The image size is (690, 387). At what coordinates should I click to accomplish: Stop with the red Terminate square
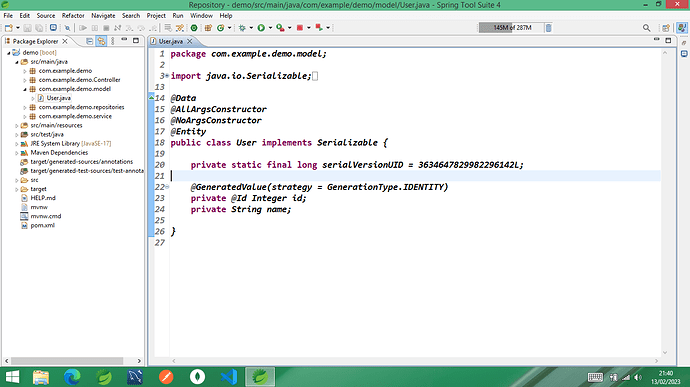point(300,28)
